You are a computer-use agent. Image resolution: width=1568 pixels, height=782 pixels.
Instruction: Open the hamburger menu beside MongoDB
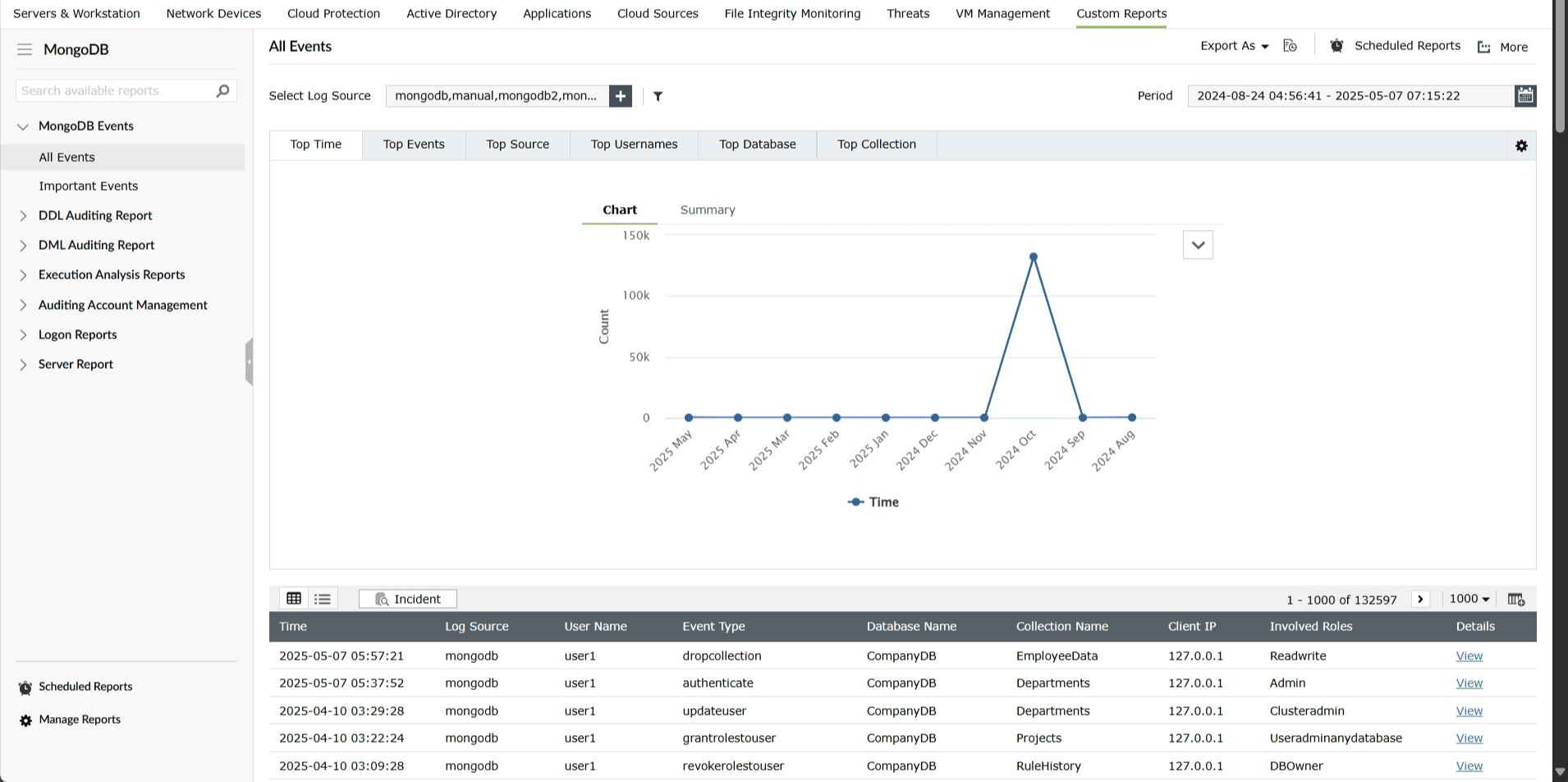pos(25,49)
